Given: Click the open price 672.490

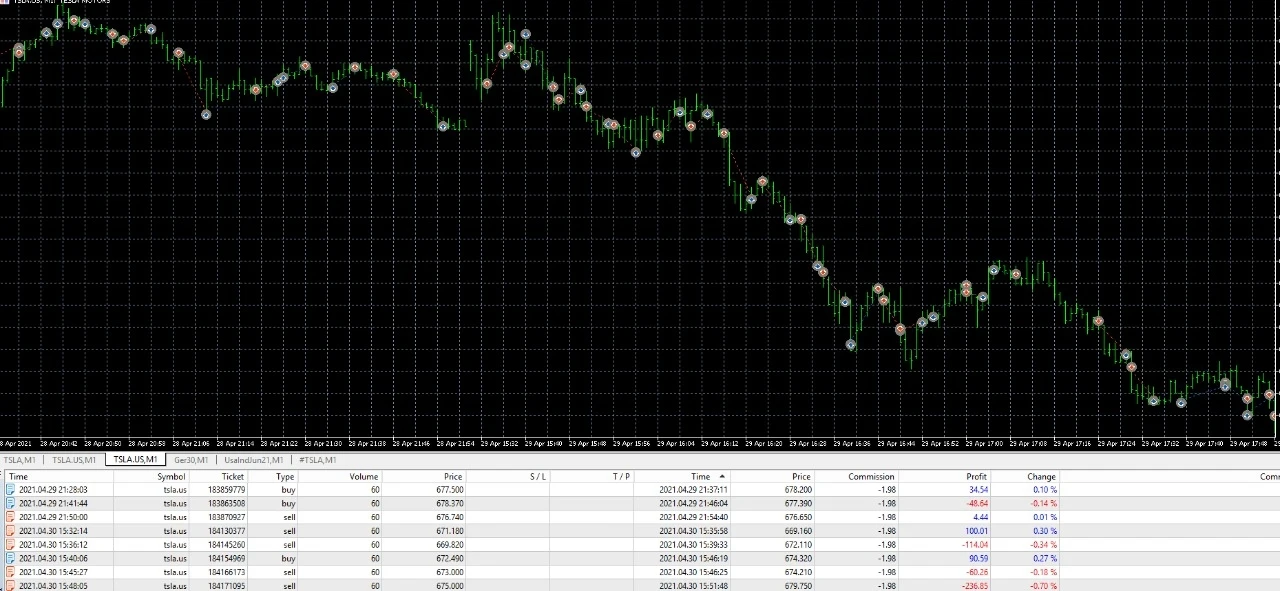Looking at the screenshot, I should [x=450, y=558].
